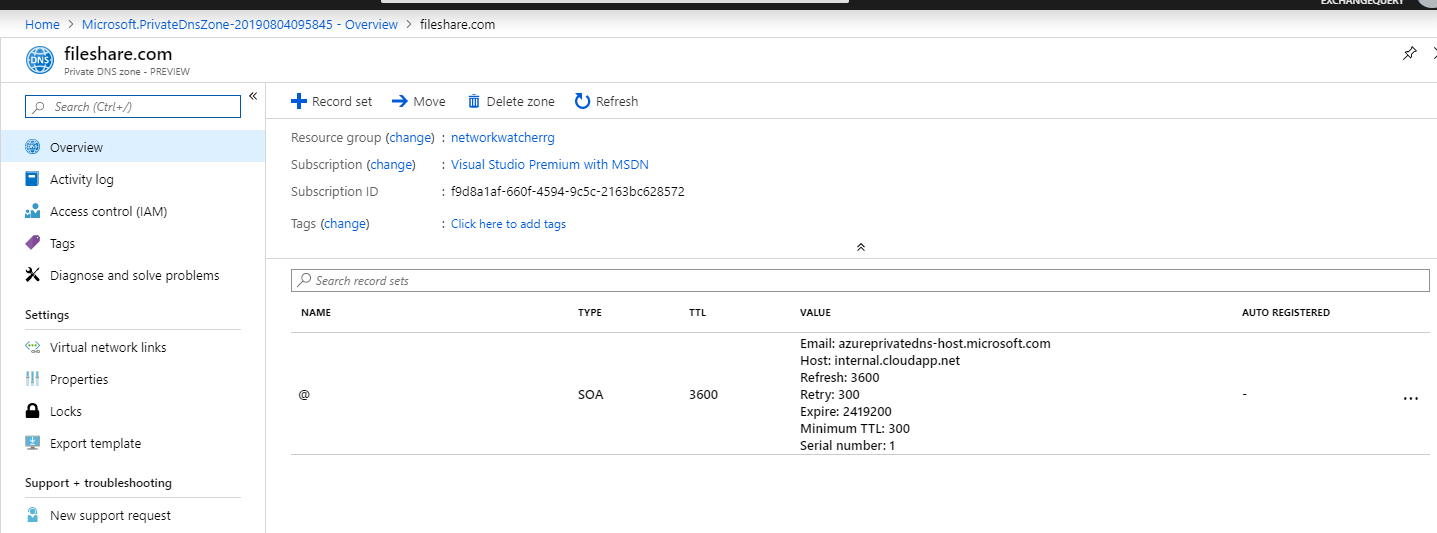Click the Move arrow icon
This screenshot has height=533, width=1437.
click(399, 101)
